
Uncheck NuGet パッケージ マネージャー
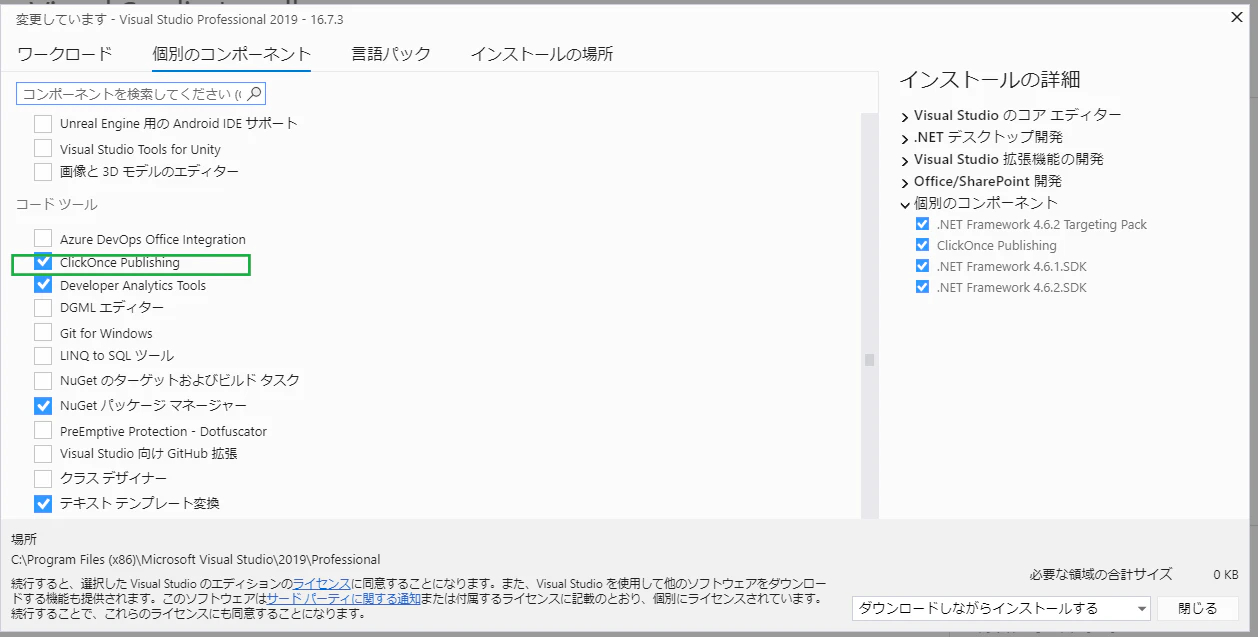coord(43,406)
